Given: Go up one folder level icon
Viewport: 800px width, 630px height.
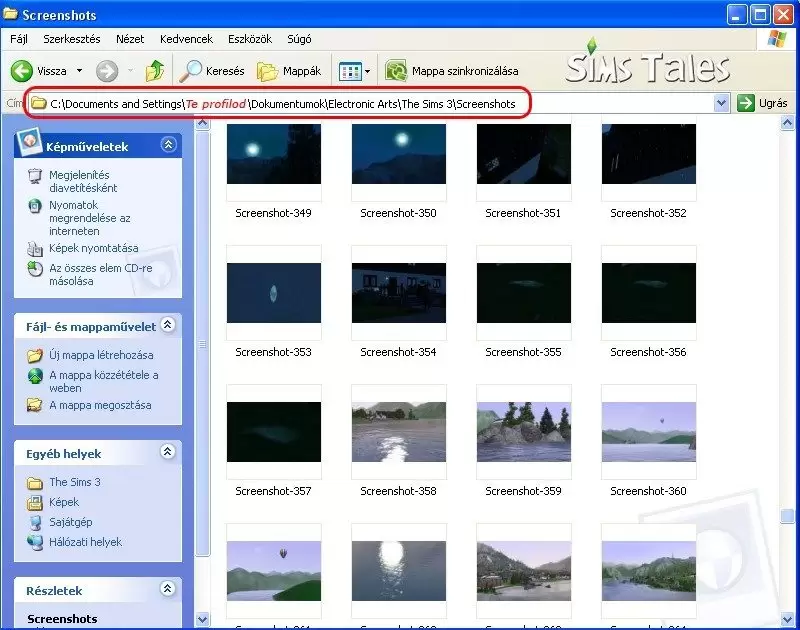Looking at the screenshot, I should (x=155, y=71).
